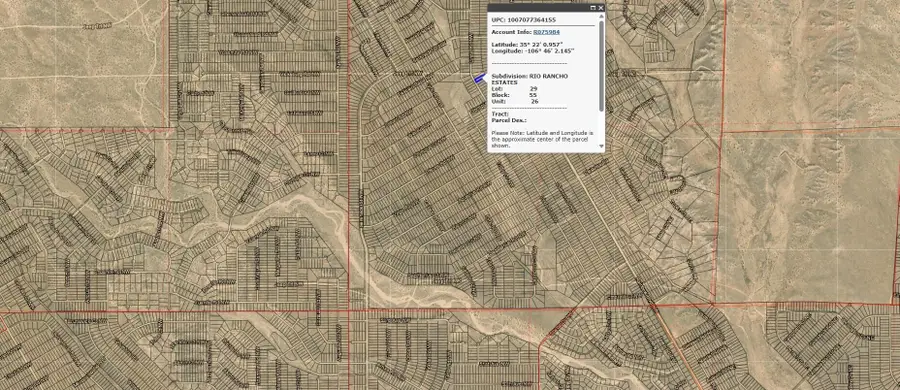This screenshot has width=900, height=390.
Task: Click the UPC 1007077364155 text
Action: [523, 20]
